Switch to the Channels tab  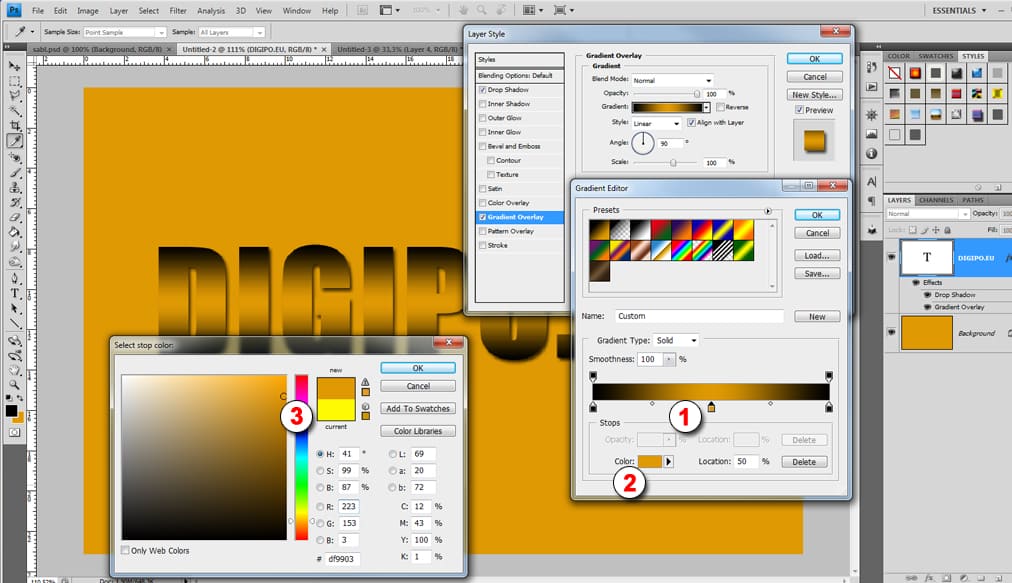(935, 200)
